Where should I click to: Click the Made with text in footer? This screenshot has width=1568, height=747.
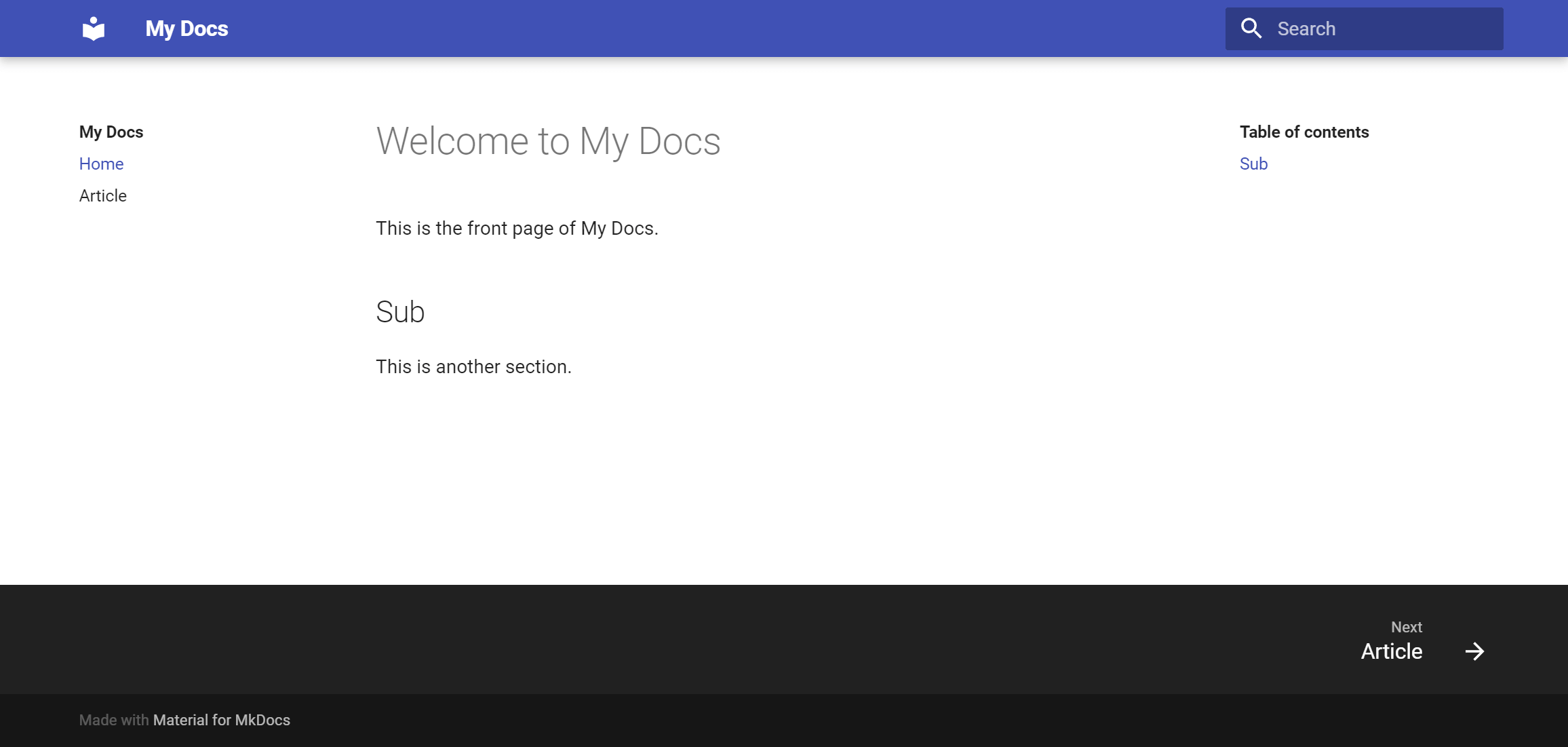113,720
